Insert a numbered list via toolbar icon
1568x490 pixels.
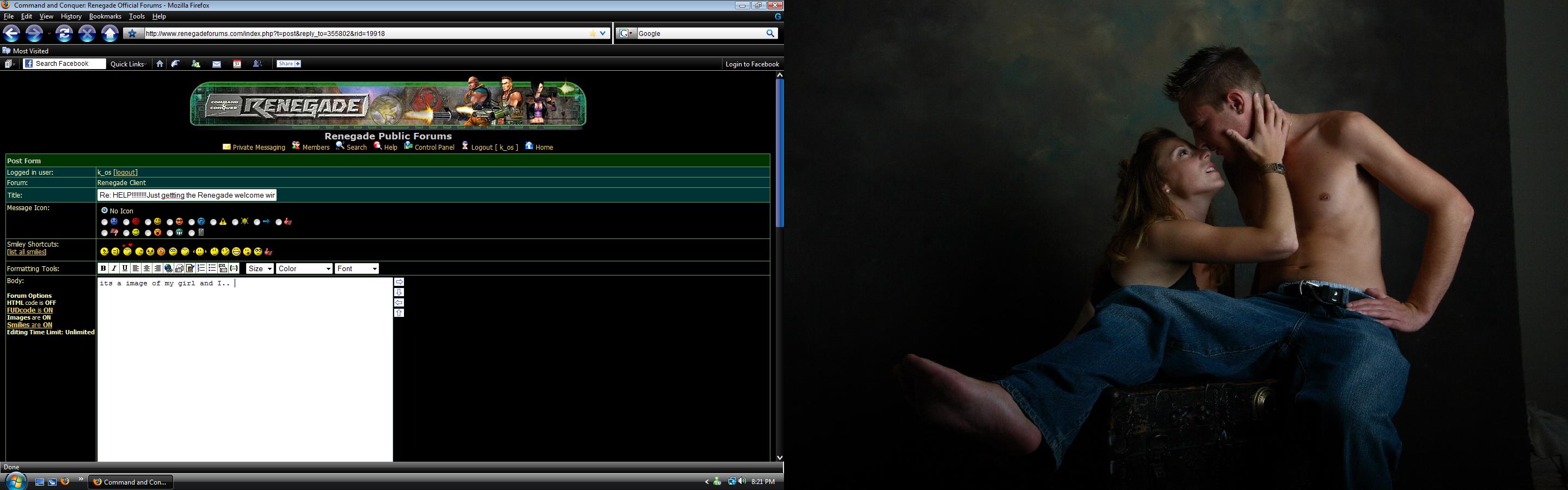201,268
